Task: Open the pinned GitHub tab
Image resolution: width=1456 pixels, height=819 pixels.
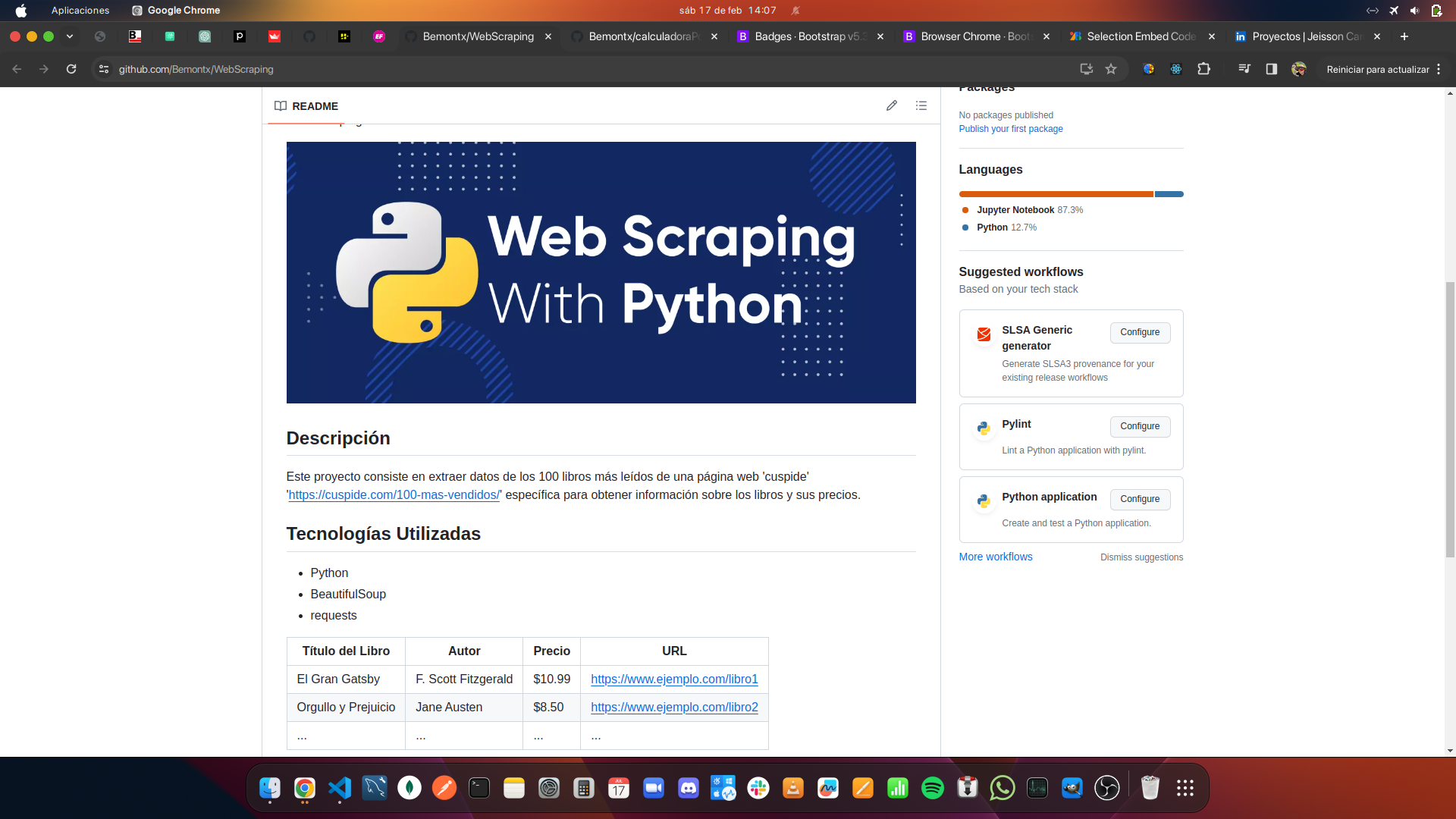Action: pos(309,36)
